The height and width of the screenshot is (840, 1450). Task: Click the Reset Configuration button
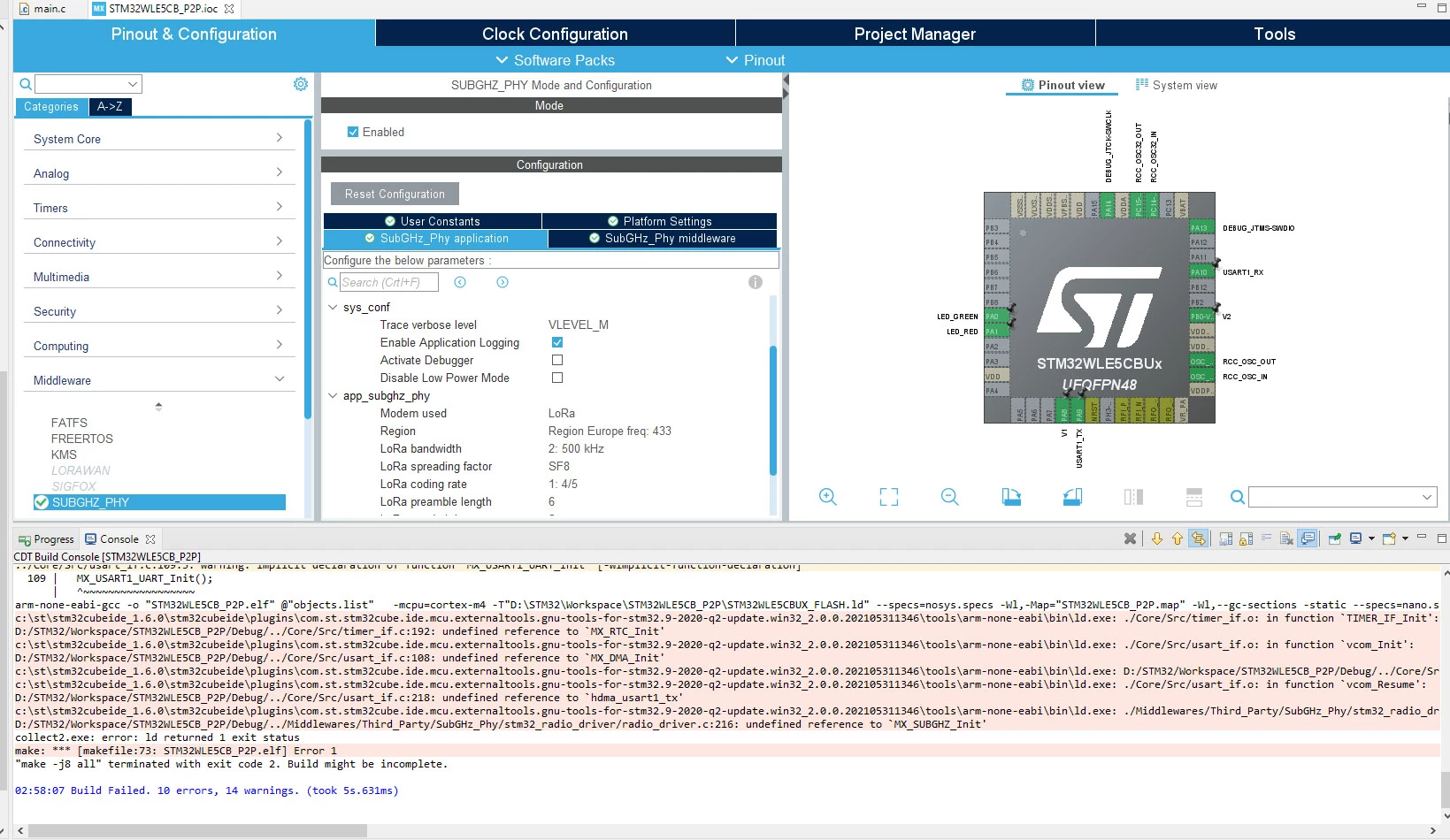[x=395, y=194]
